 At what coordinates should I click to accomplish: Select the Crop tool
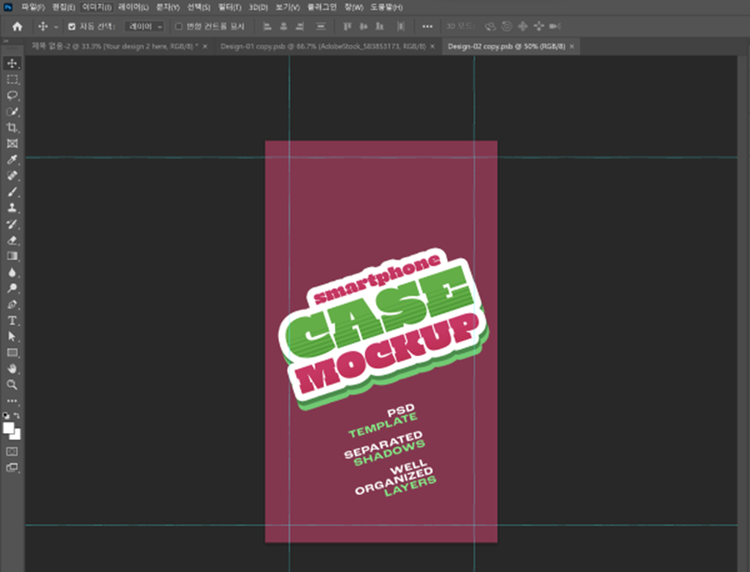coord(13,128)
